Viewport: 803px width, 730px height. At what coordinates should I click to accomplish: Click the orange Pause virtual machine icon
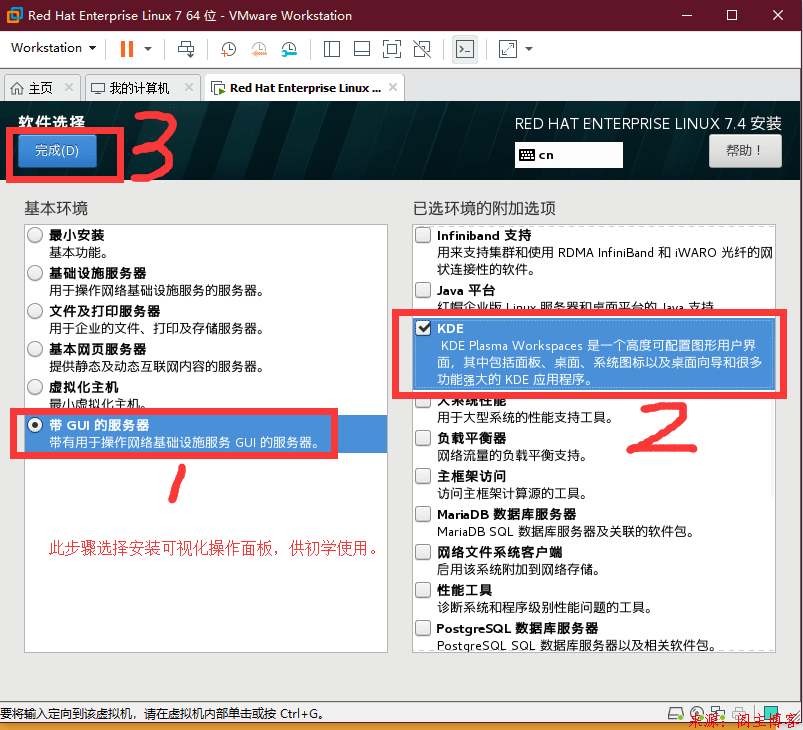(x=126, y=49)
